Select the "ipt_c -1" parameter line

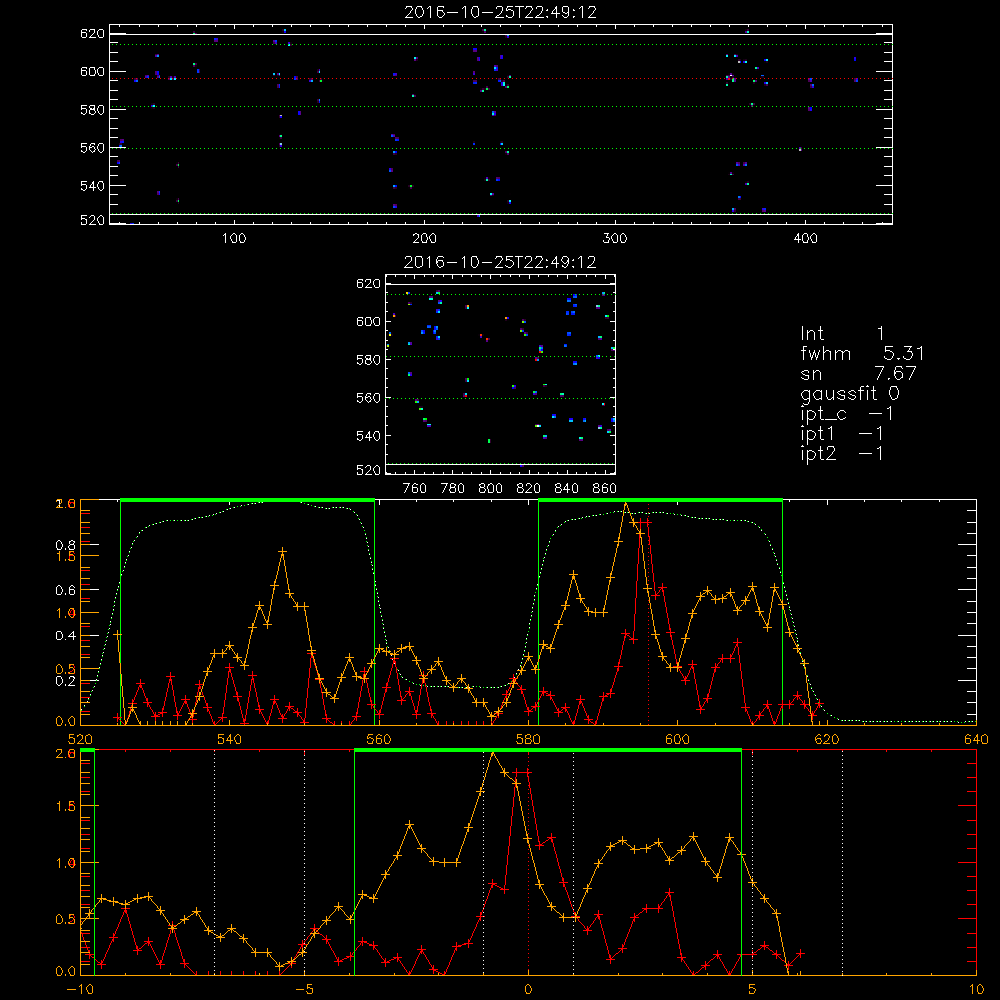tap(847, 414)
